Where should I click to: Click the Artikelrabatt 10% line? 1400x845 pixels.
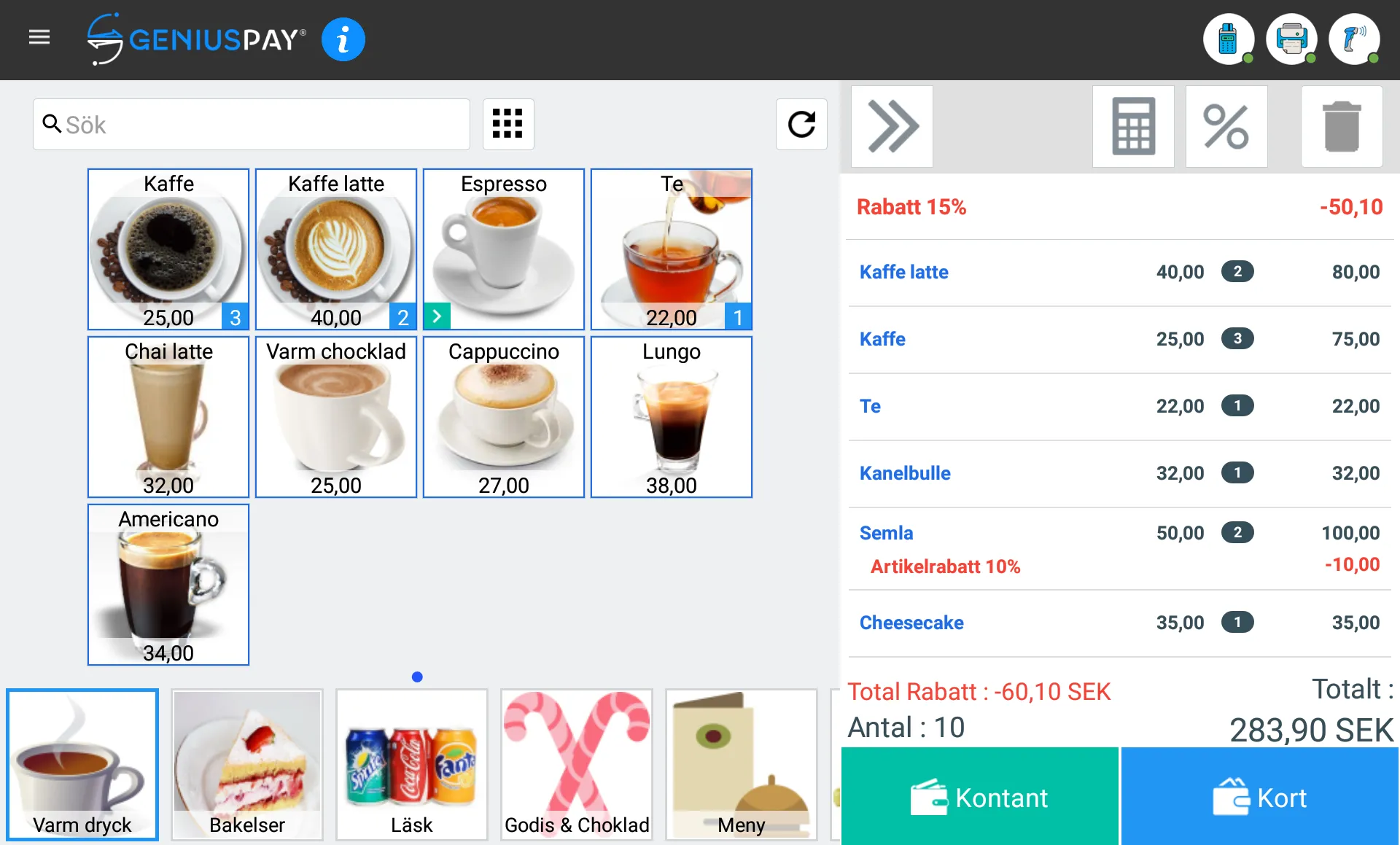click(945, 566)
